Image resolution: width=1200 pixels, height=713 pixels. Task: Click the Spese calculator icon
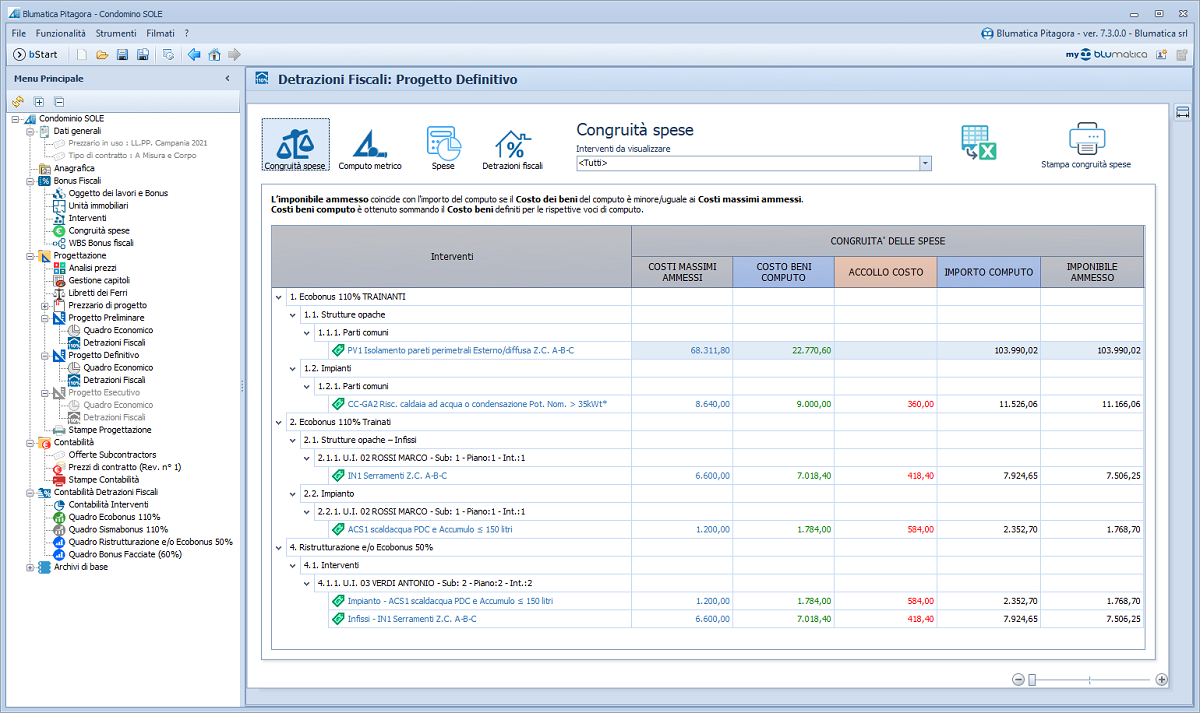(x=443, y=145)
